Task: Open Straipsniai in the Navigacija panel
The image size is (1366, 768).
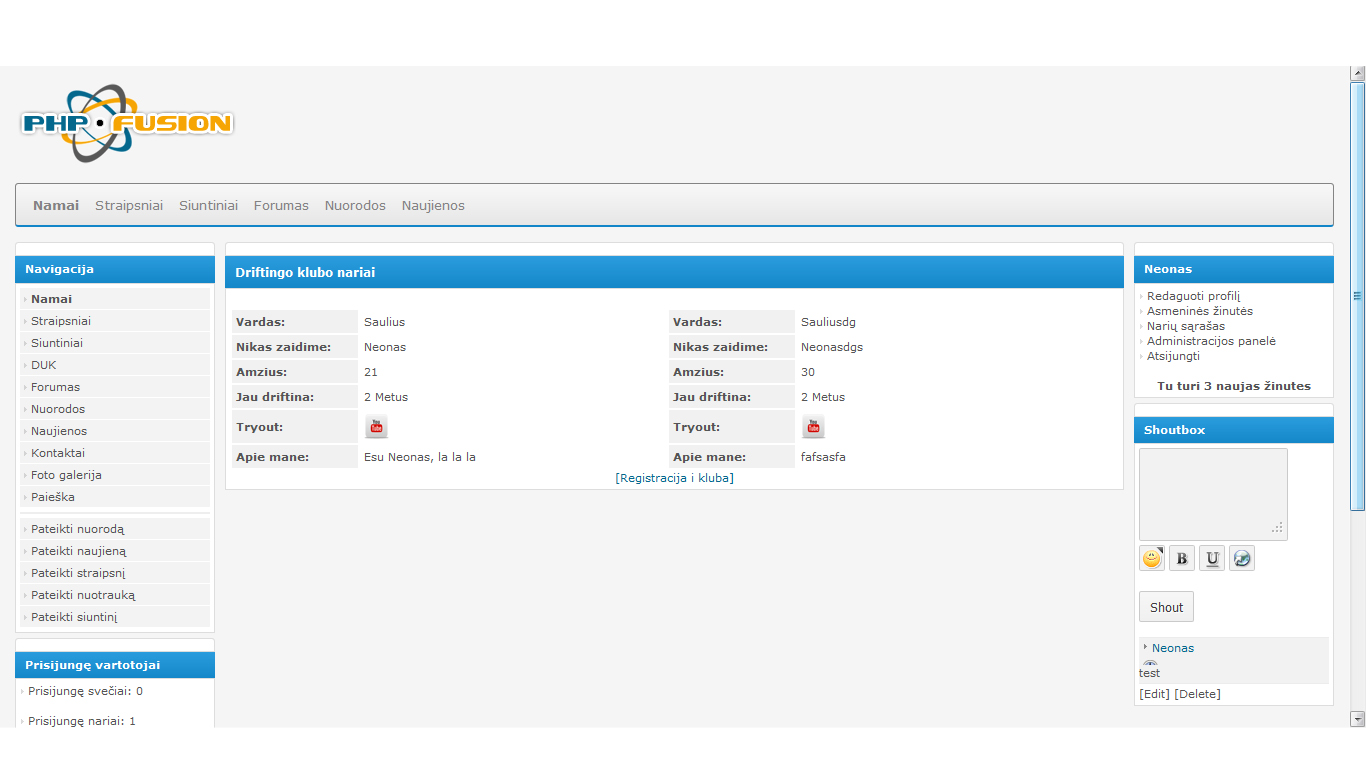Action: (x=115, y=321)
